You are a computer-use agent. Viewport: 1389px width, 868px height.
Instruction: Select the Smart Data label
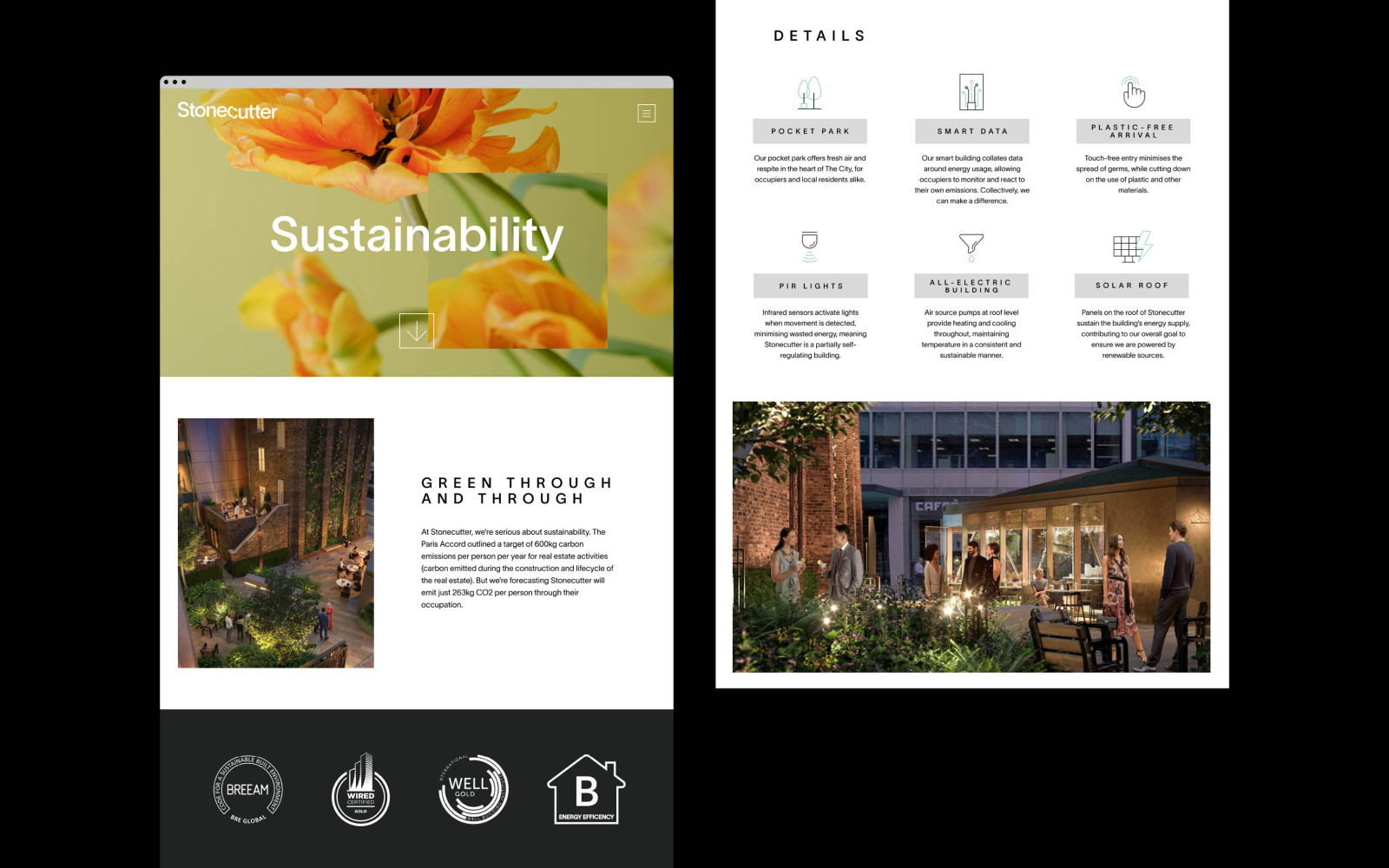tap(972, 131)
